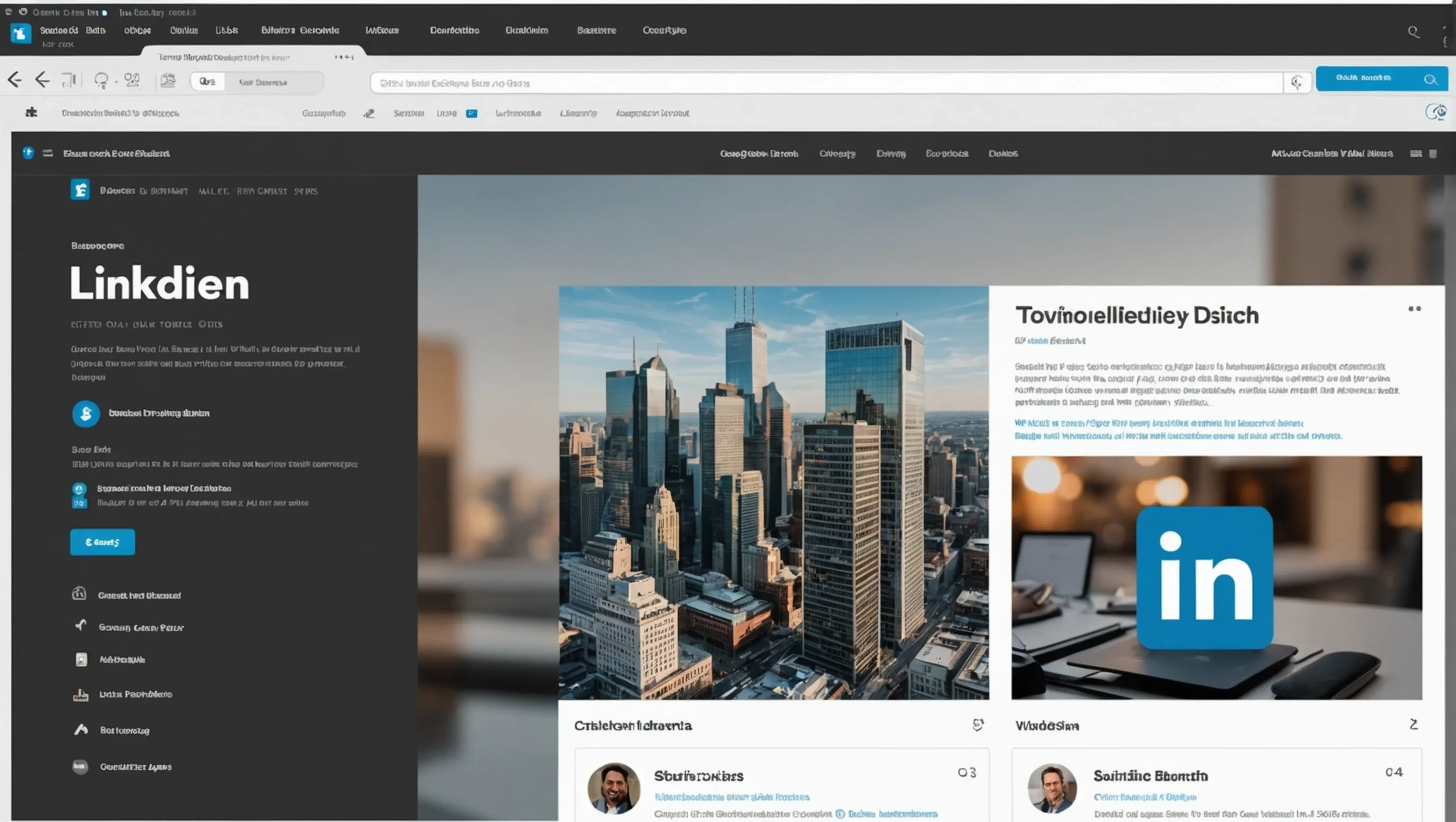Click the lightbulb-shaped toolbar icon
Image resolution: width=1456 pixels, height=822 pixels.
[x=101, y=81]
